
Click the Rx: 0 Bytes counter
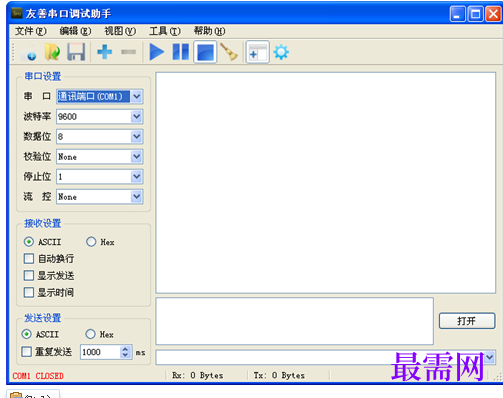pyautogui.click(x=197, y=375)
